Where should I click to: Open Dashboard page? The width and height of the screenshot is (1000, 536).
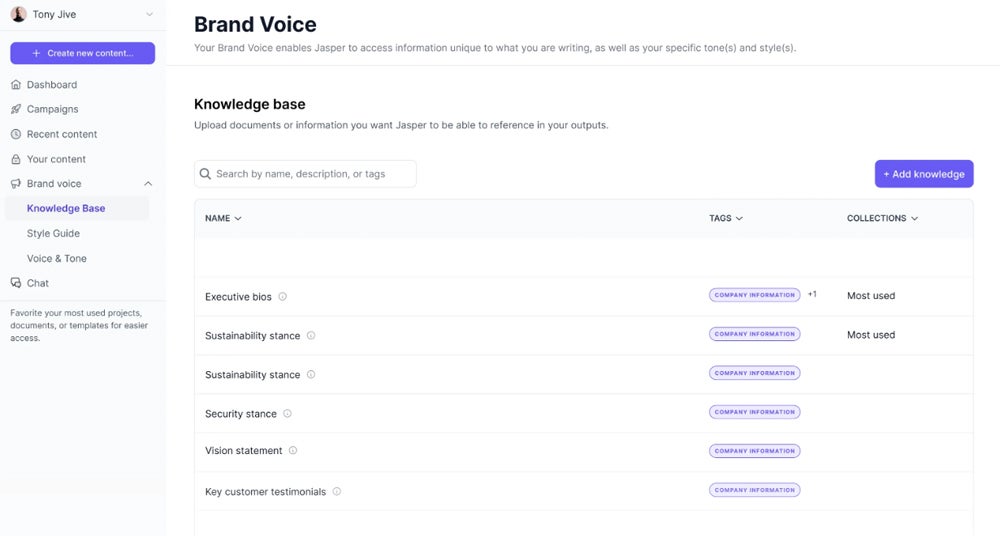tap(52, 84)
